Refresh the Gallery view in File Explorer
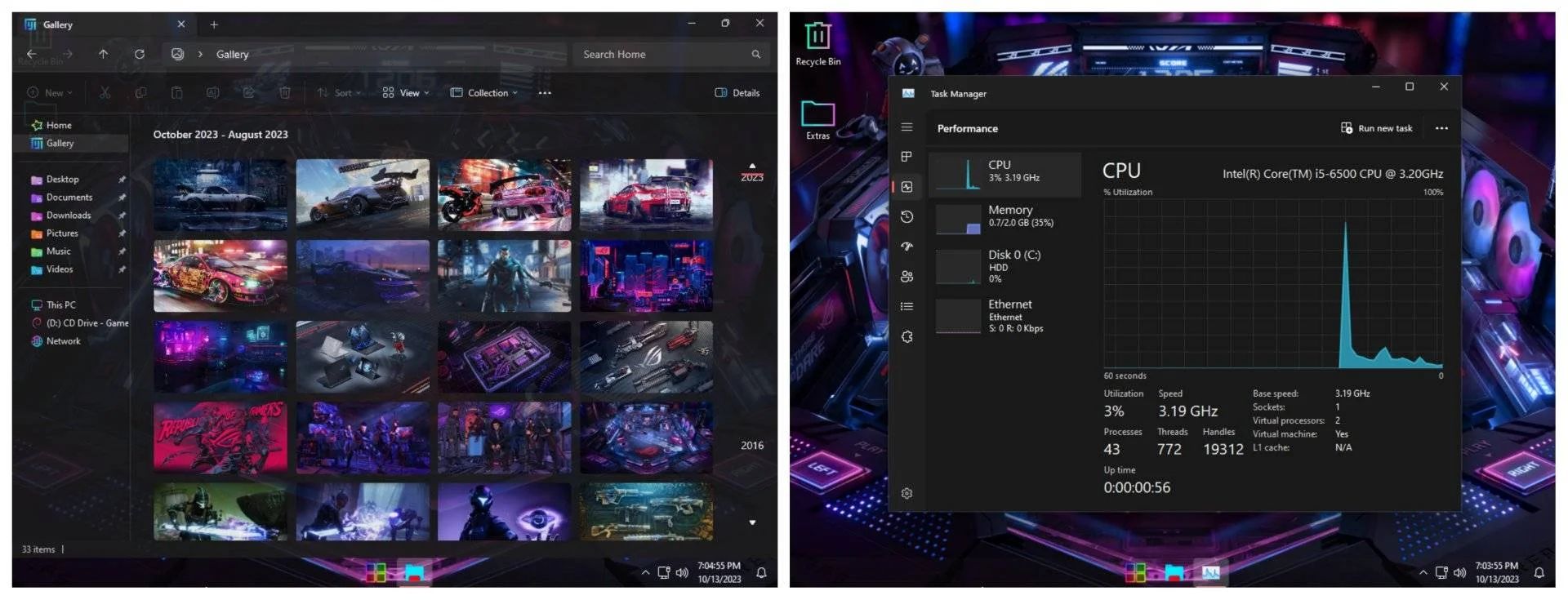This screenshot has width=1568, height=600. 140,54
